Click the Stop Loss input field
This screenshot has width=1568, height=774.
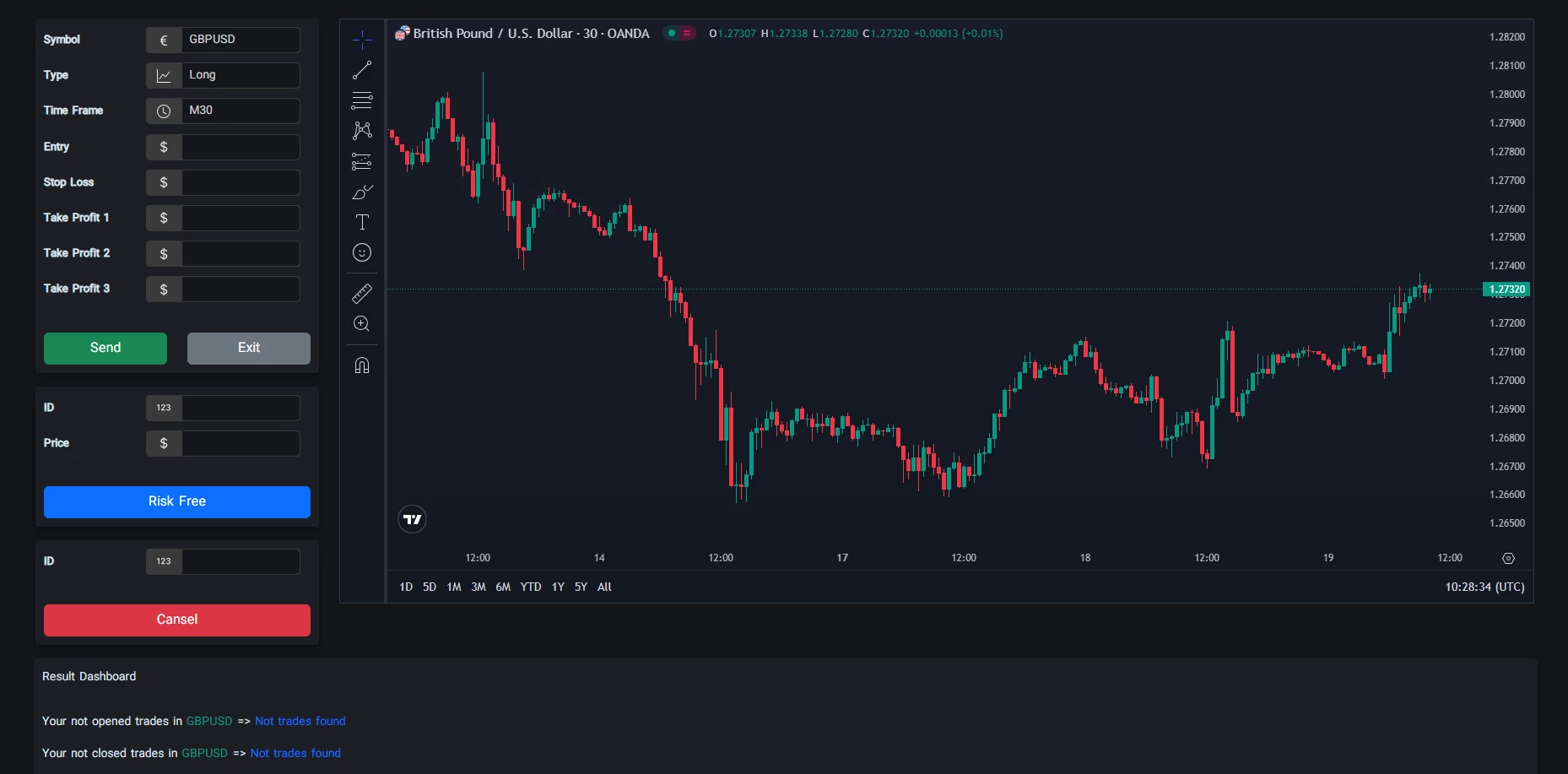[x=240, y=182]
